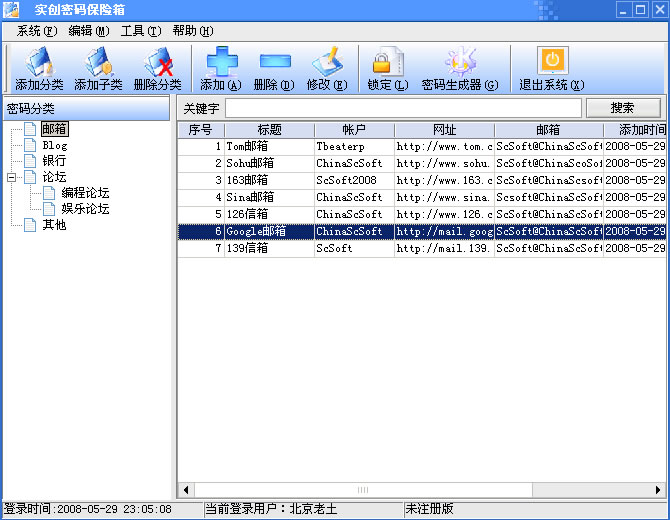Sort by the 邮箱 column header
The height and width of the screenshot is (520, 670).
click(549, 130)
